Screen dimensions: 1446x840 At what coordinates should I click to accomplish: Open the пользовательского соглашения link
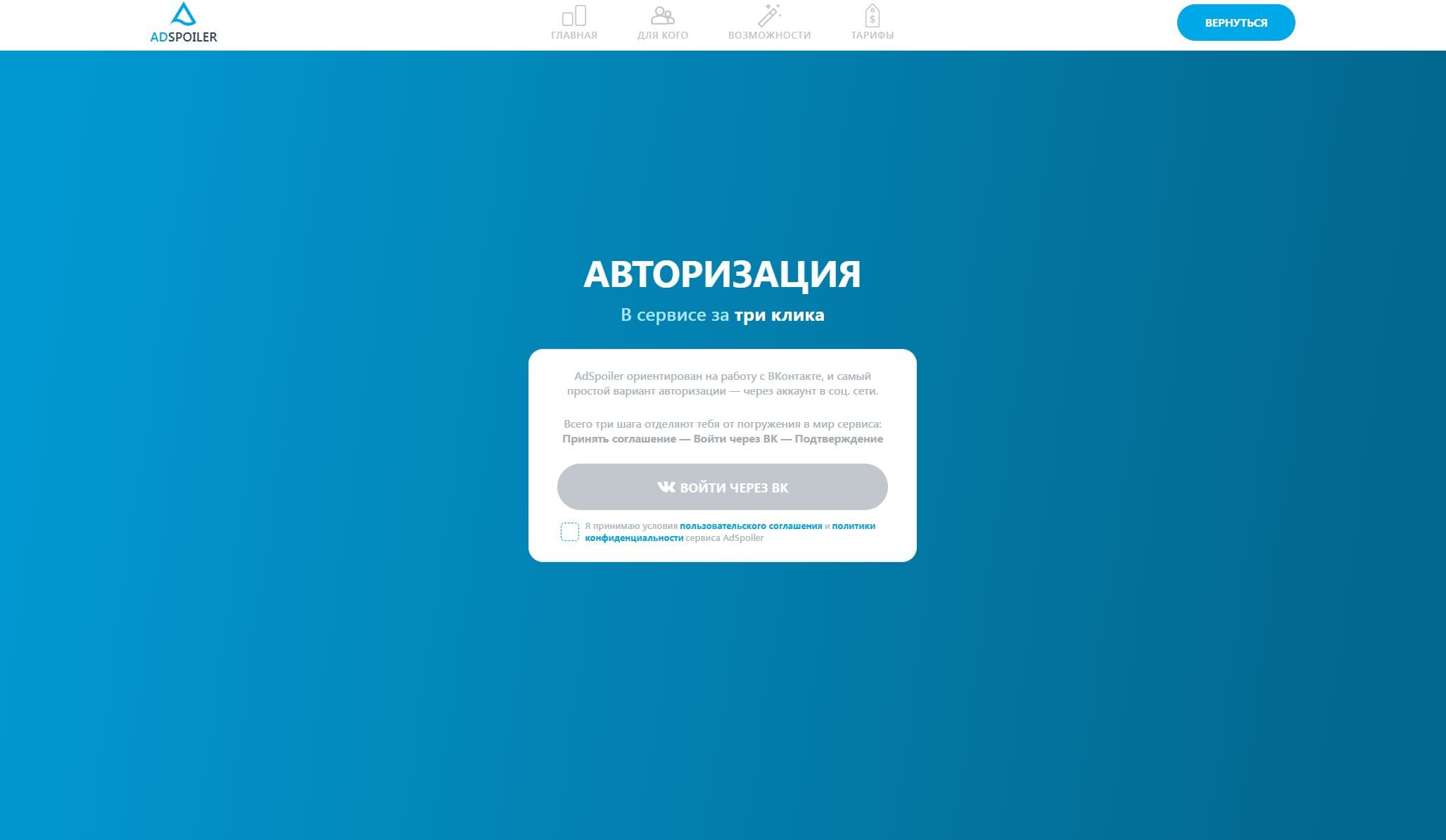tap(751, 526)
